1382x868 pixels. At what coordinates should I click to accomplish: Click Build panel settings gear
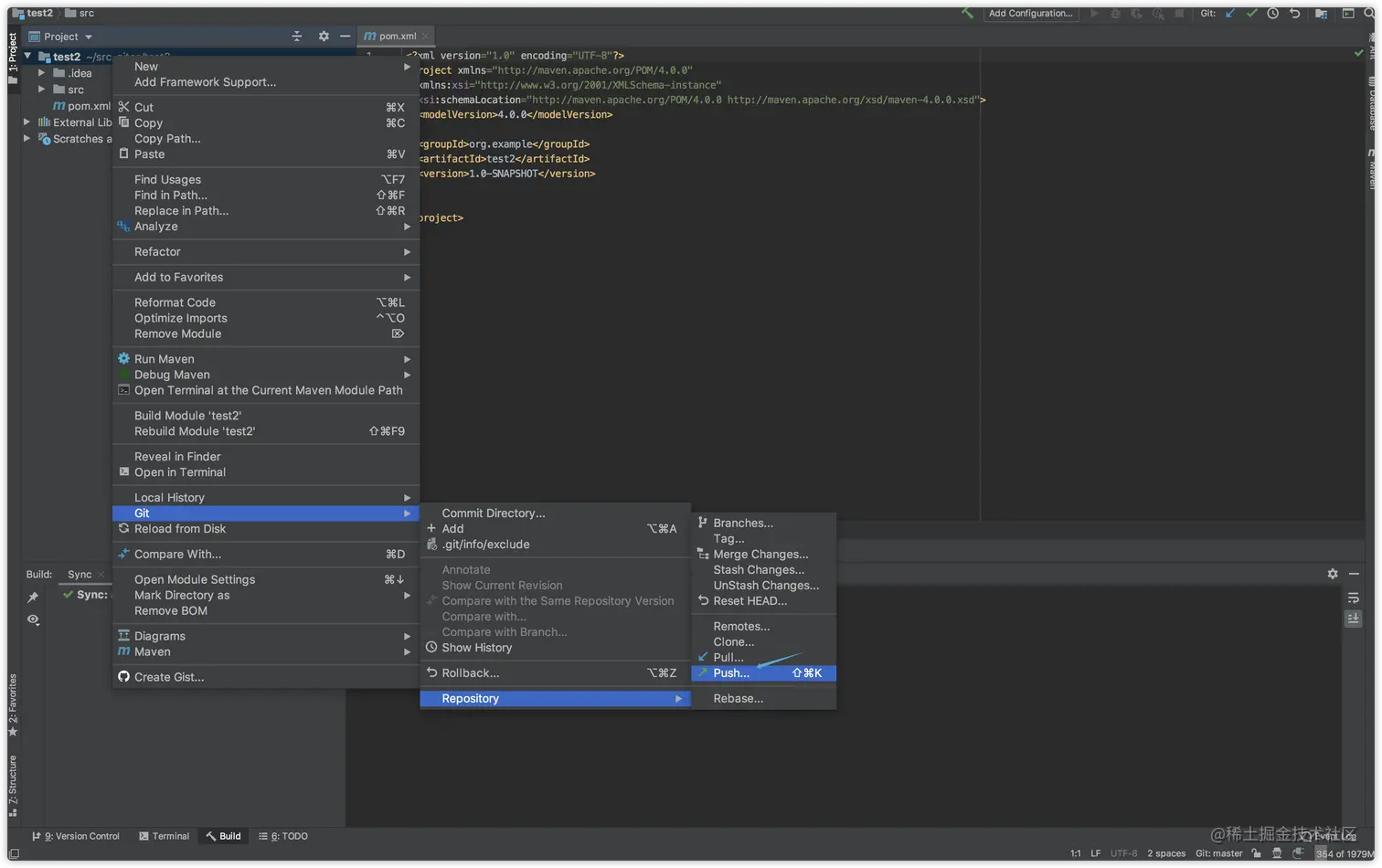click(1333, 574)
